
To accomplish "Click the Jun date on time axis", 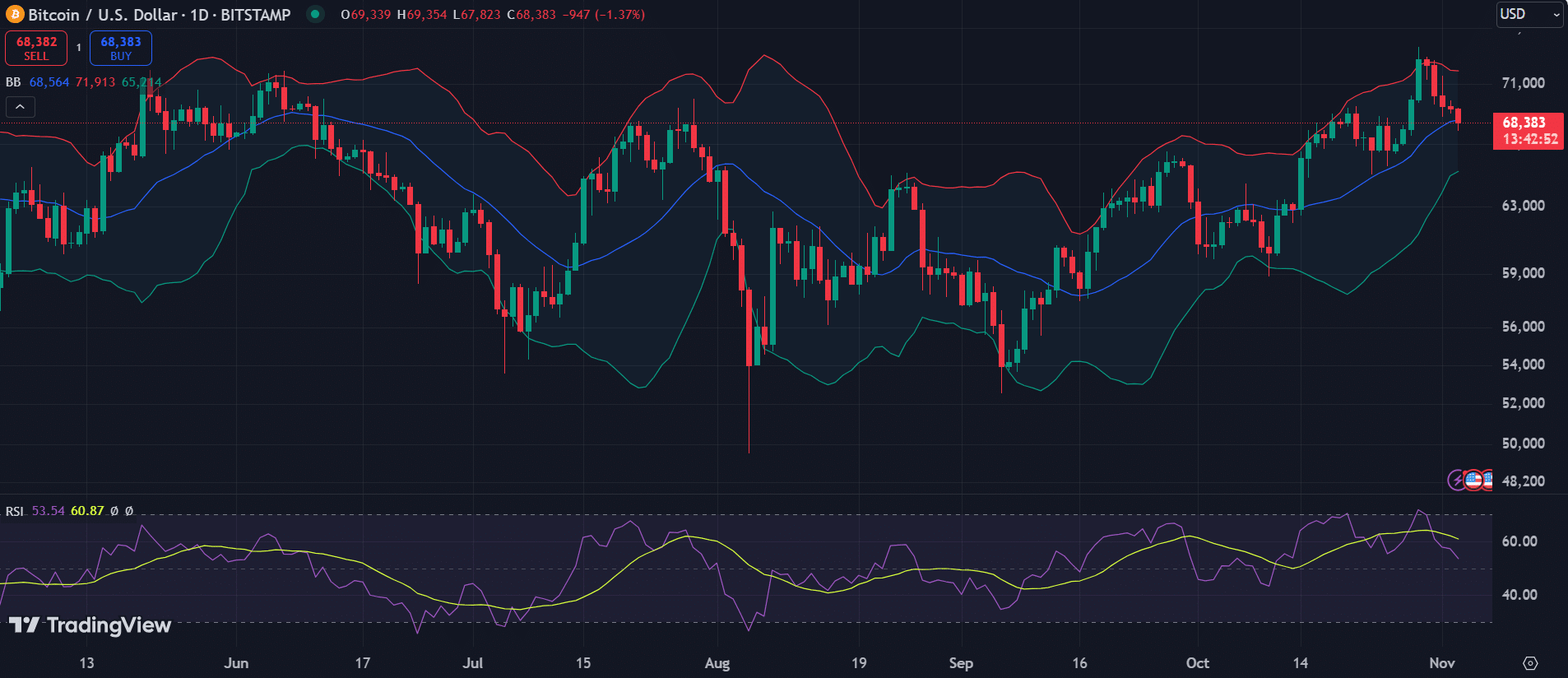I will click(x=236, y=663).
